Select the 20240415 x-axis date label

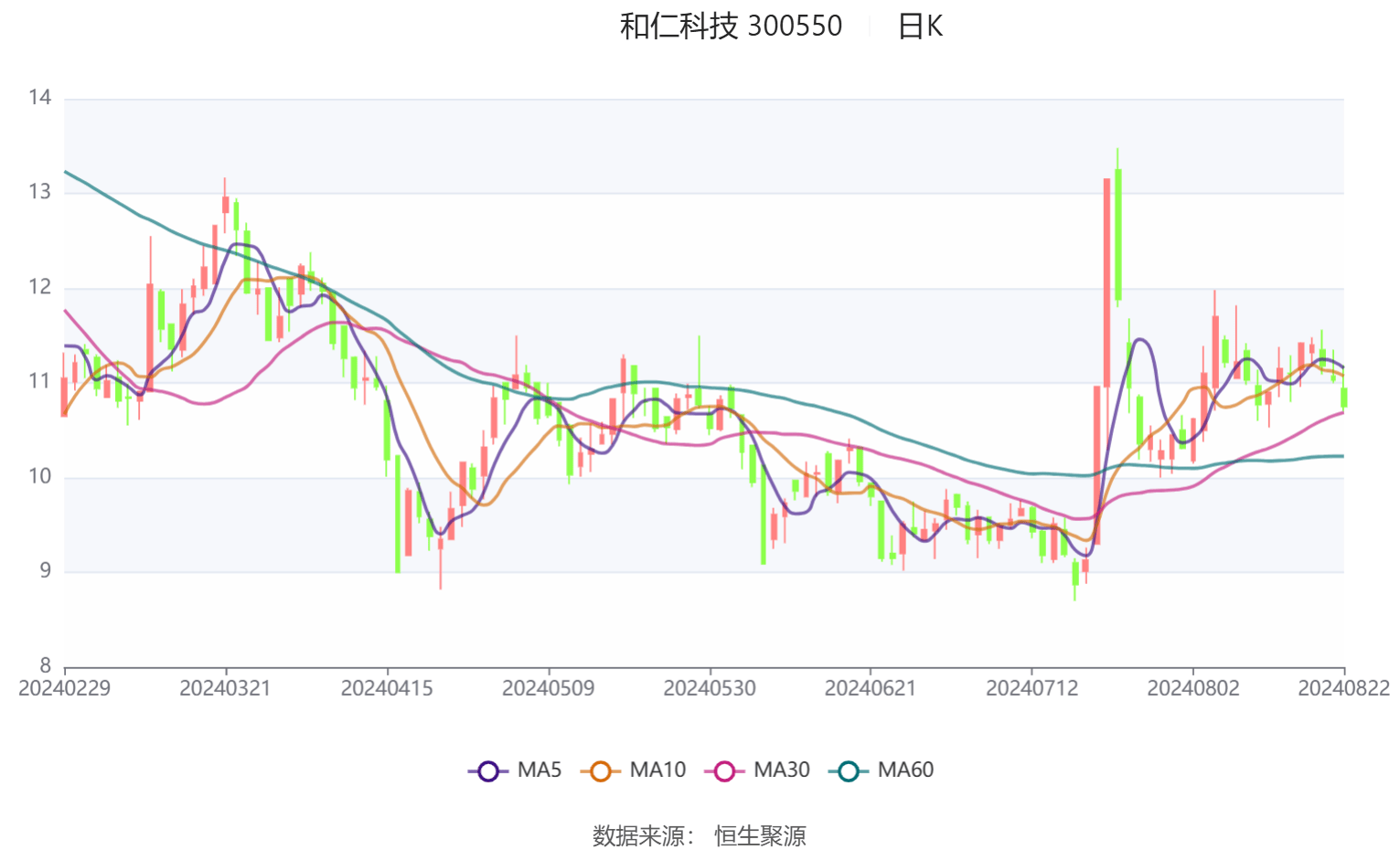pos(387,688)
